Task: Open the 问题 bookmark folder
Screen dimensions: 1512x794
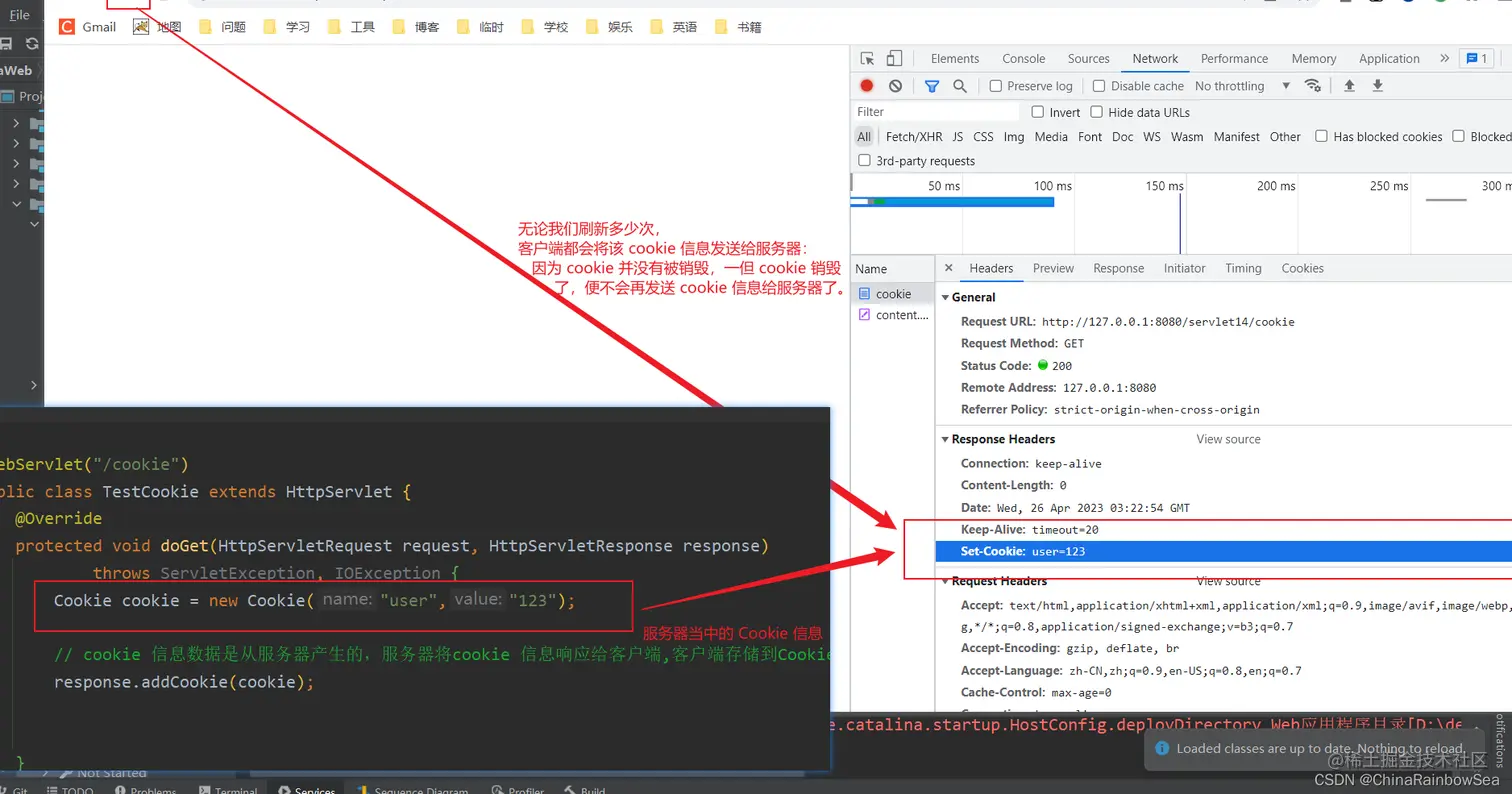Action: 222,27
